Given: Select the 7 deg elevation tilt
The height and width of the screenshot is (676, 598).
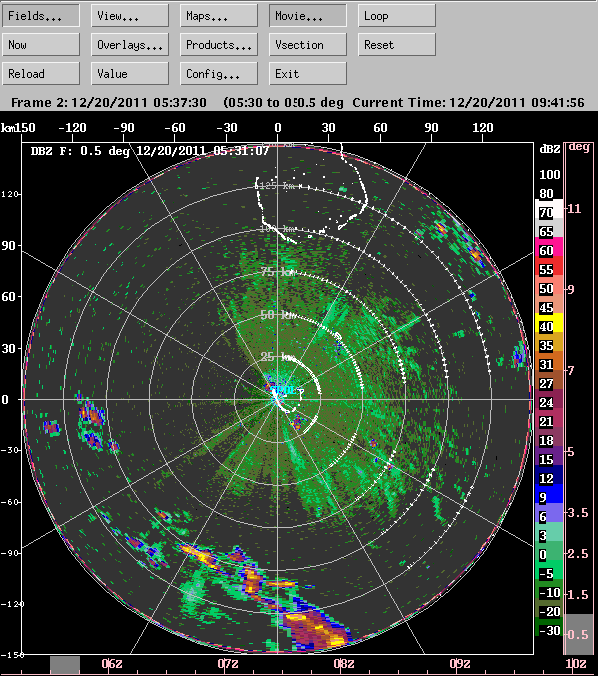Looking at the screenshot, I should tap(571, 370).
